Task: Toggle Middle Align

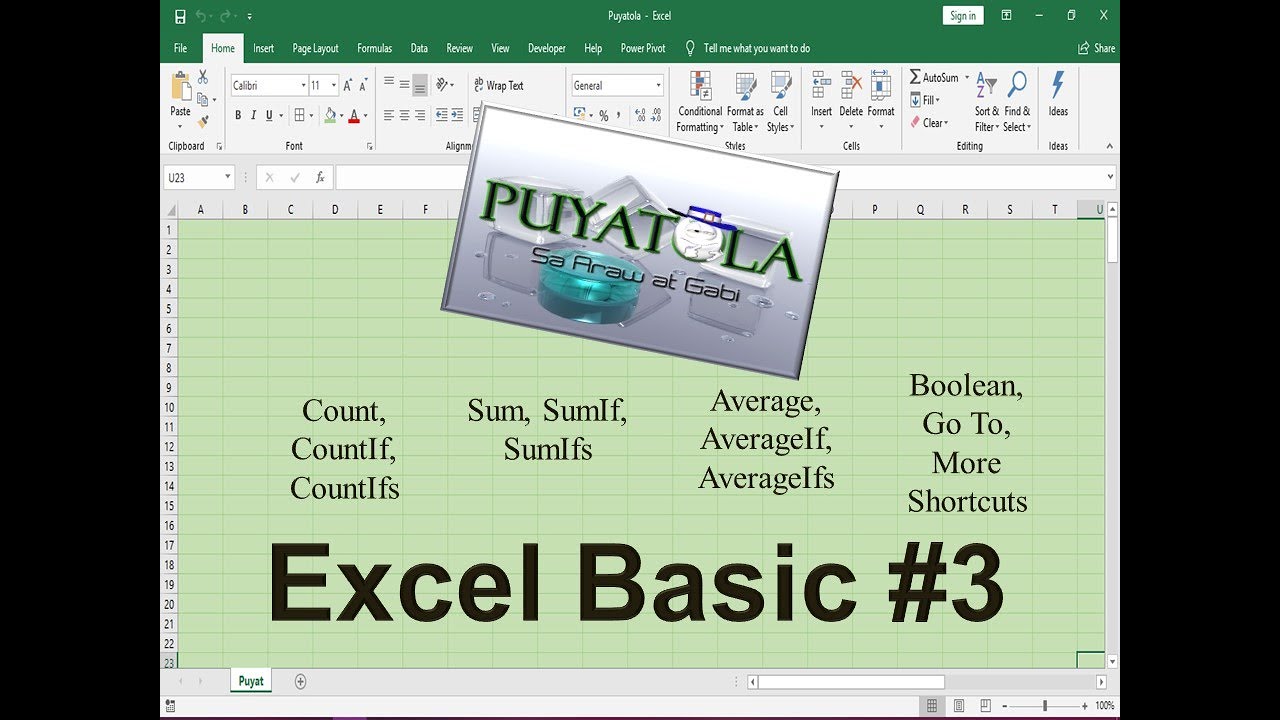Action: click(x=404, y=85)
